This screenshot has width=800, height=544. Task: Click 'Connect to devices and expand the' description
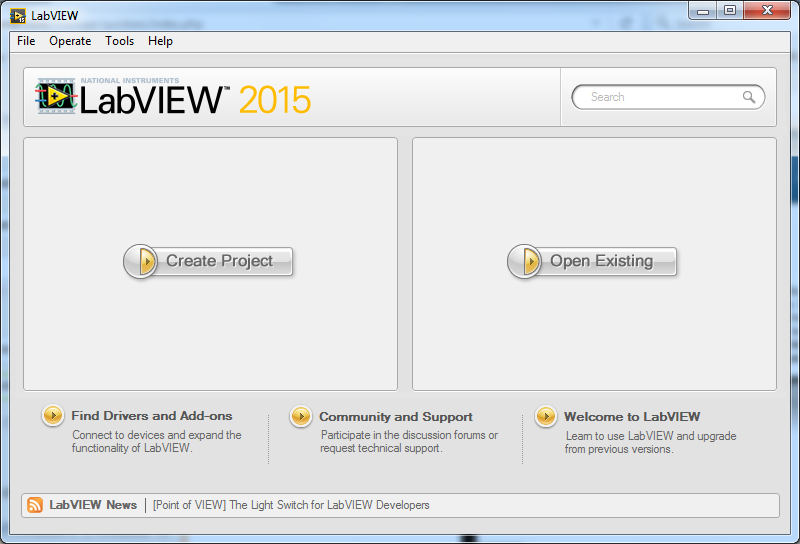157,435
